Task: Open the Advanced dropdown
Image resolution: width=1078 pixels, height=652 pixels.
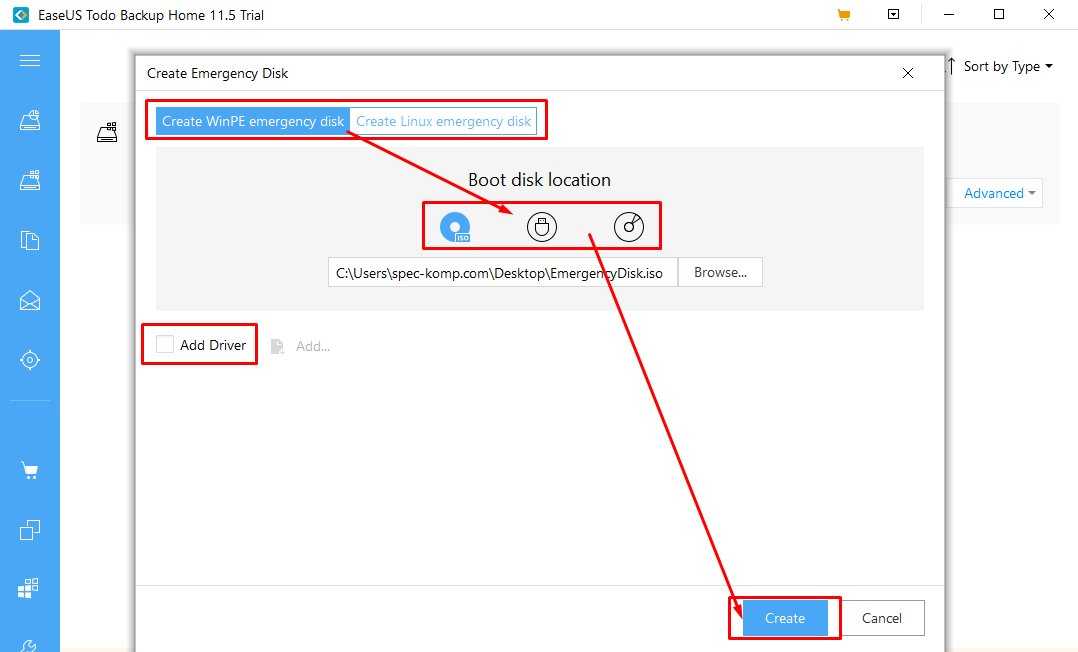Action: [1000, 193]
